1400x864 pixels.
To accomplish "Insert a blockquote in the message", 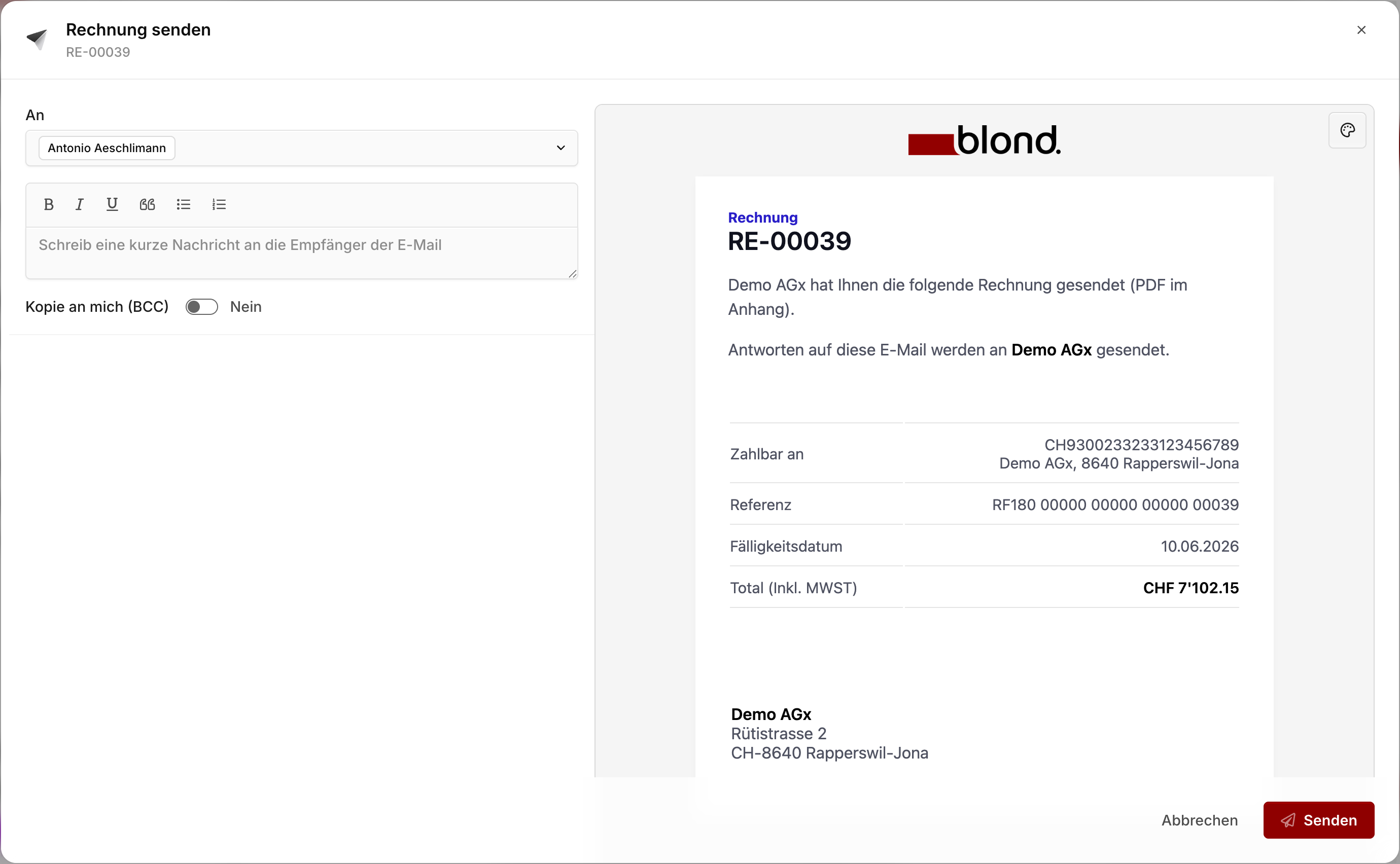I will (148, 204).
